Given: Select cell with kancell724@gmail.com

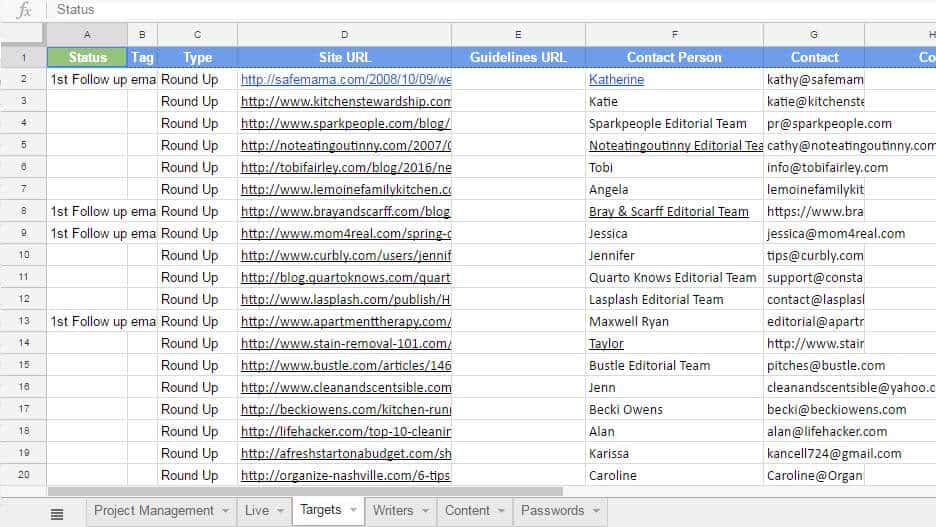Looking at the screenshot, I should point(814,454).
